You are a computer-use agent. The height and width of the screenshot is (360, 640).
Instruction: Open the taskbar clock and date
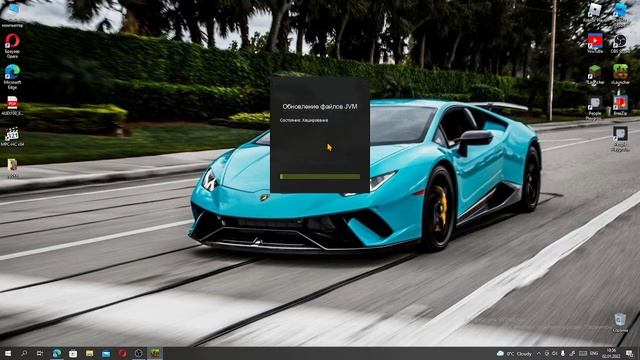click(611, 353)
